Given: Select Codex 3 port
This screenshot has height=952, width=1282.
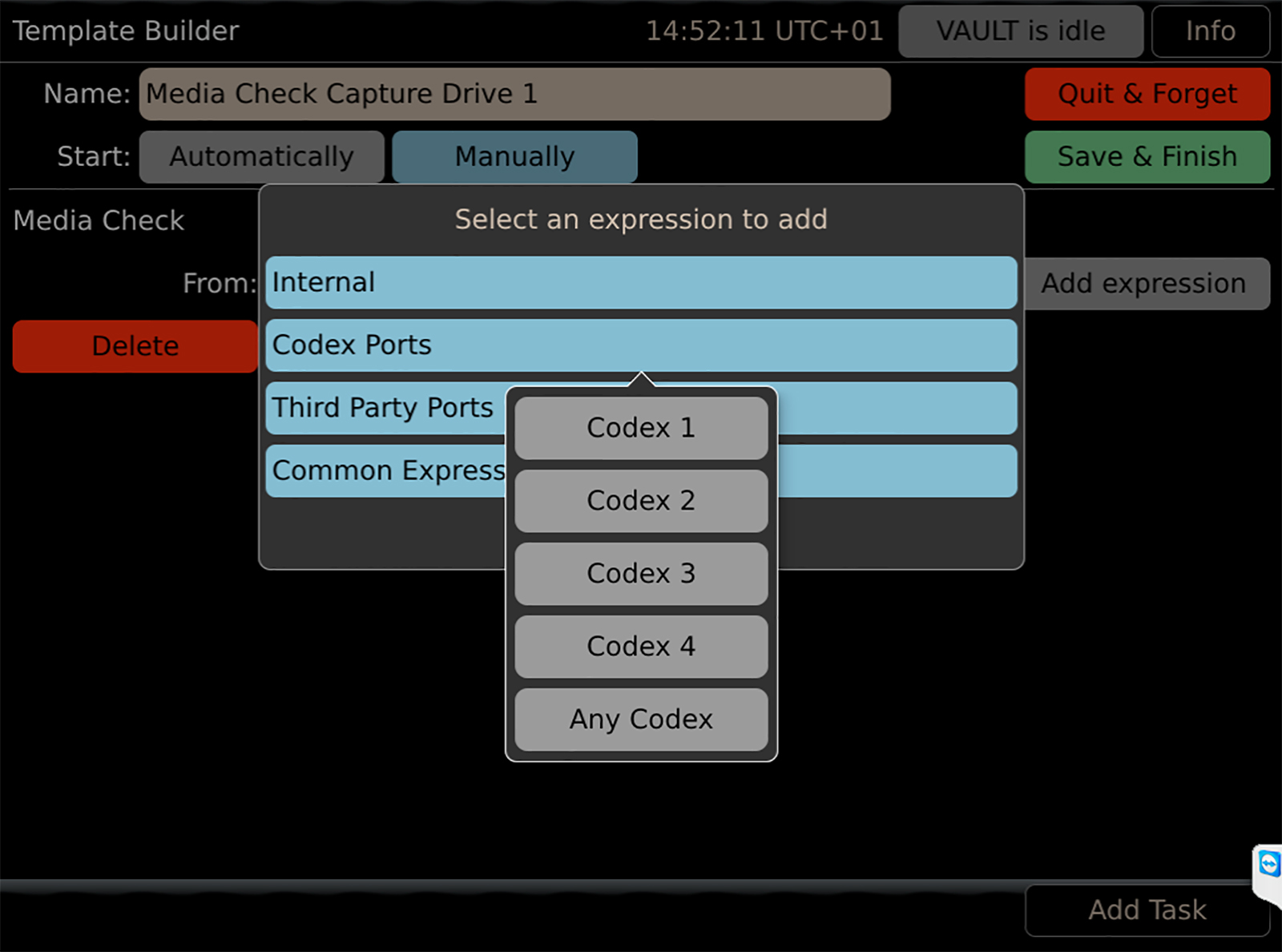Looking at the screenshot, I should click(x=641, y=574).
